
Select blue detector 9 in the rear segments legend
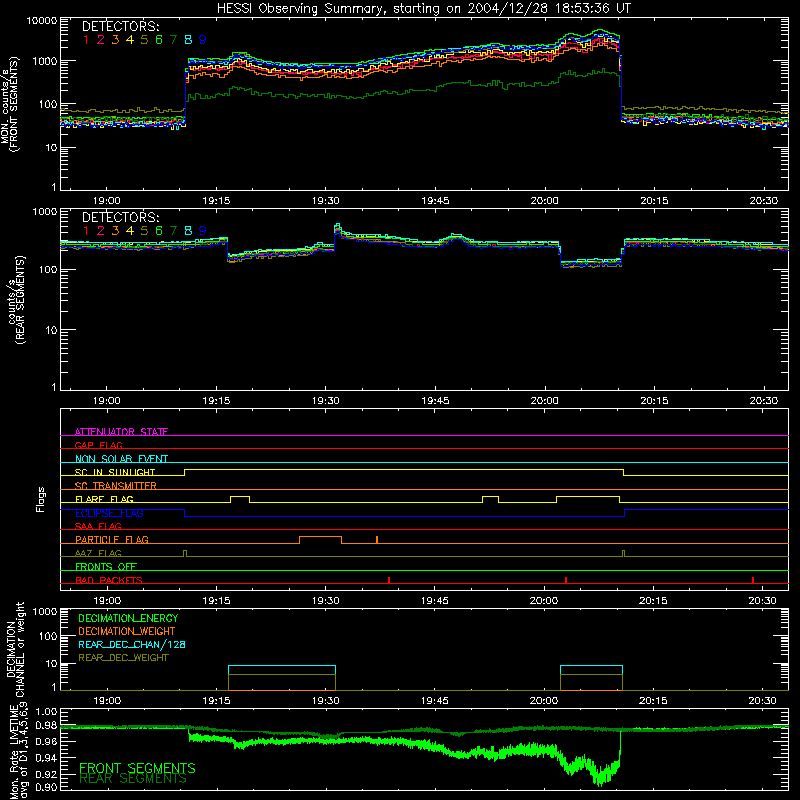pyautogui.click(x=203, y=231)
